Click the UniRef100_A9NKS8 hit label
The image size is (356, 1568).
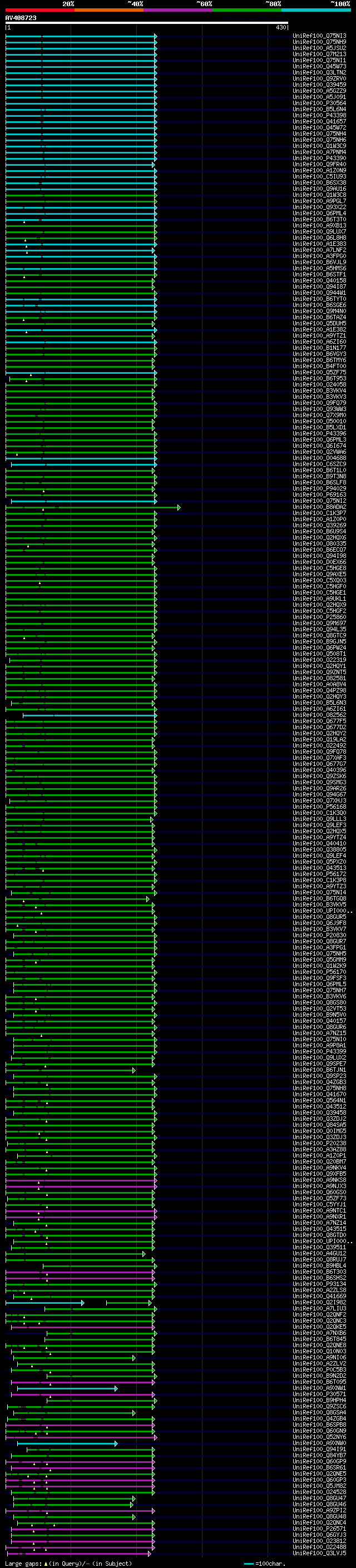coord(319,1180)
